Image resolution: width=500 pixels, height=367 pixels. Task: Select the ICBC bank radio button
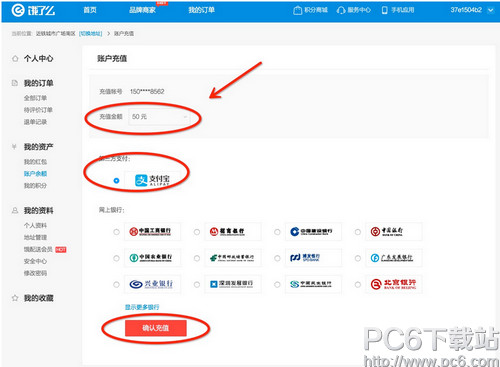point(116,232)
